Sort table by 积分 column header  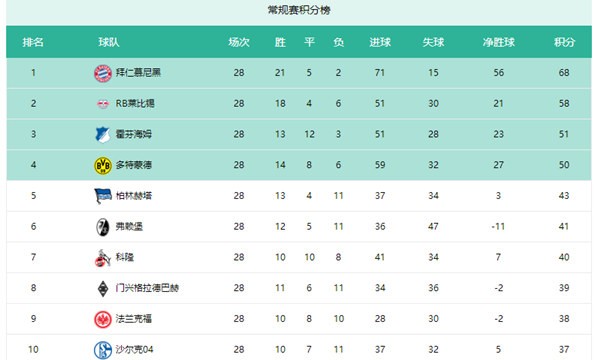pos(564,42)
